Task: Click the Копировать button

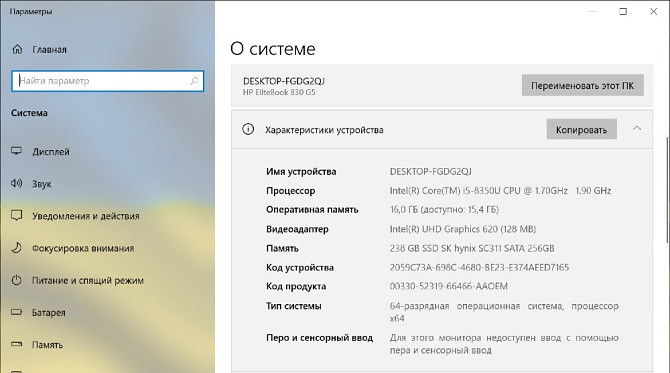Action: pos(582,129)
